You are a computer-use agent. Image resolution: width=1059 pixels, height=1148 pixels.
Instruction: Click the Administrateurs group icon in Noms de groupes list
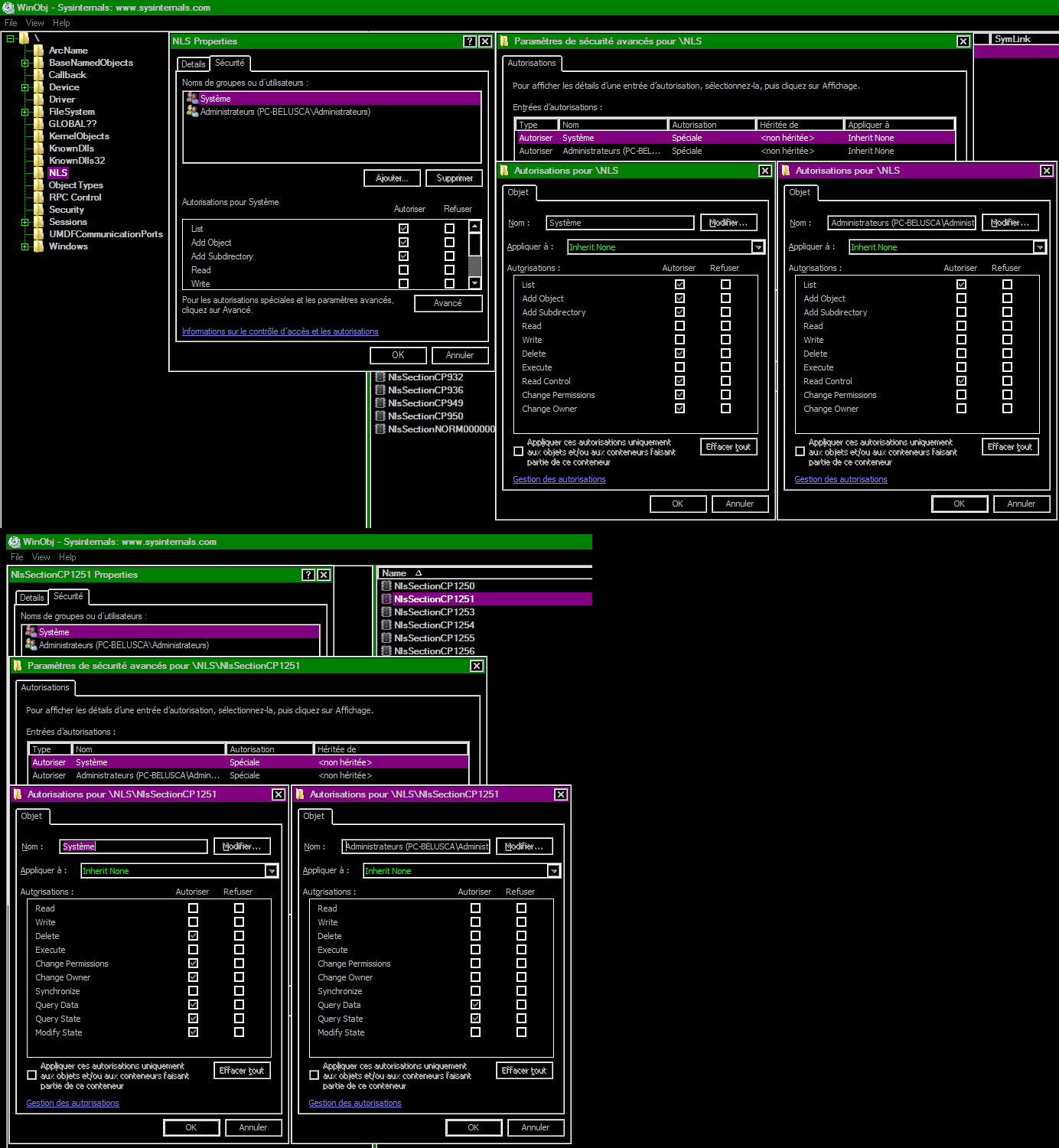pyautogui.click(x=193, y=112)
